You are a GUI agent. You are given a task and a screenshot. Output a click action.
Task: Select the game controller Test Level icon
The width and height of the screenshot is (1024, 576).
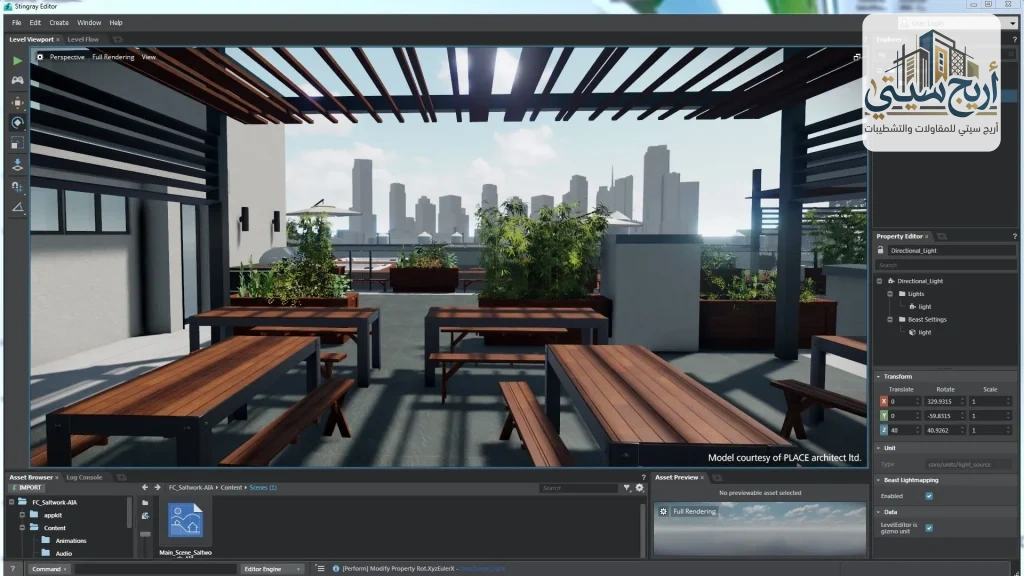tap(16, 80)
